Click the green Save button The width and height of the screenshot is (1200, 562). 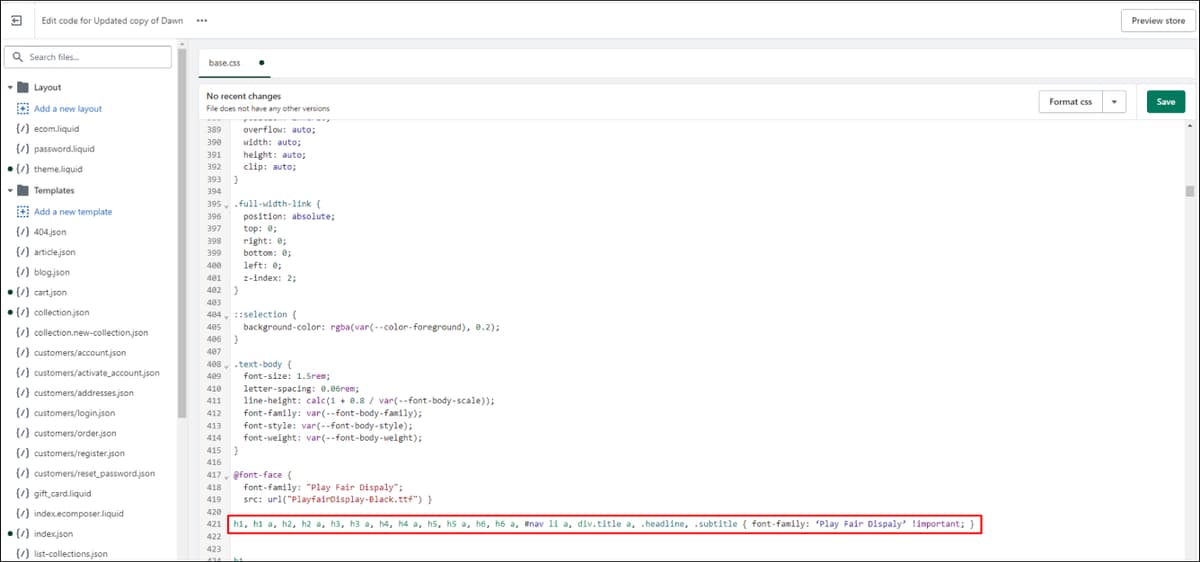1166,102
